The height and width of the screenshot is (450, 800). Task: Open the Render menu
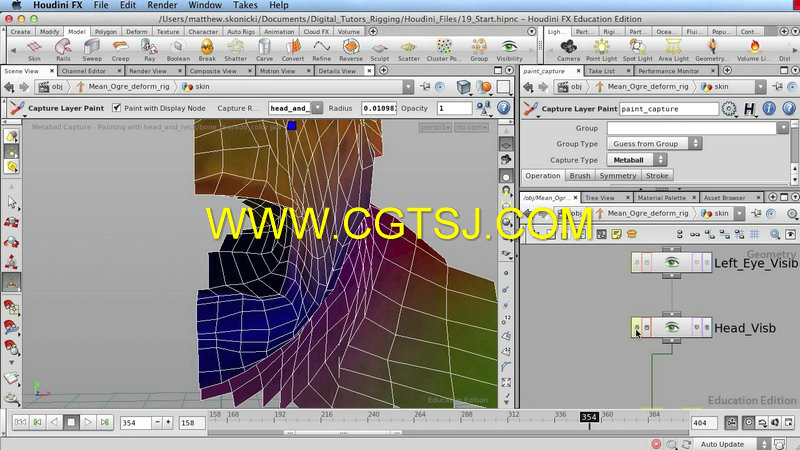(162, 5)
